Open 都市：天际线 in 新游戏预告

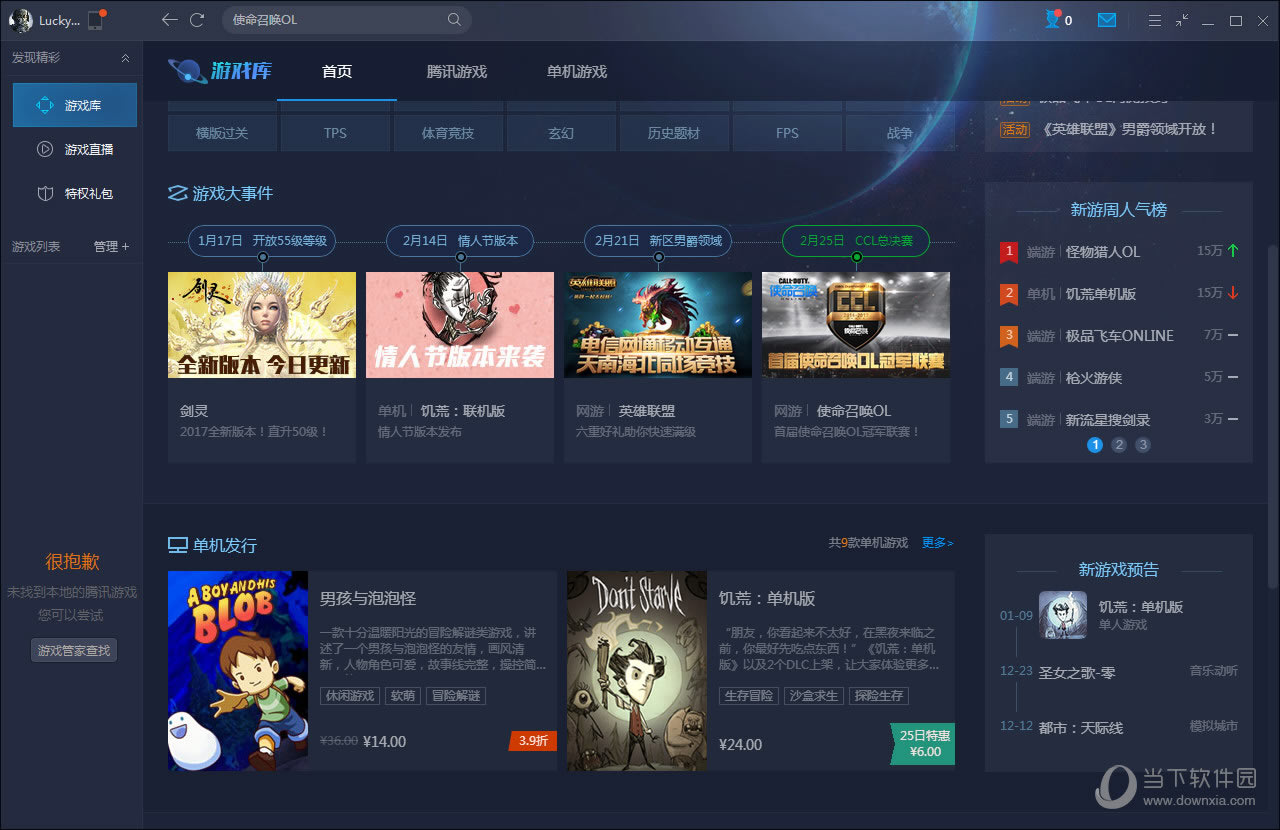click(1081, 728)
